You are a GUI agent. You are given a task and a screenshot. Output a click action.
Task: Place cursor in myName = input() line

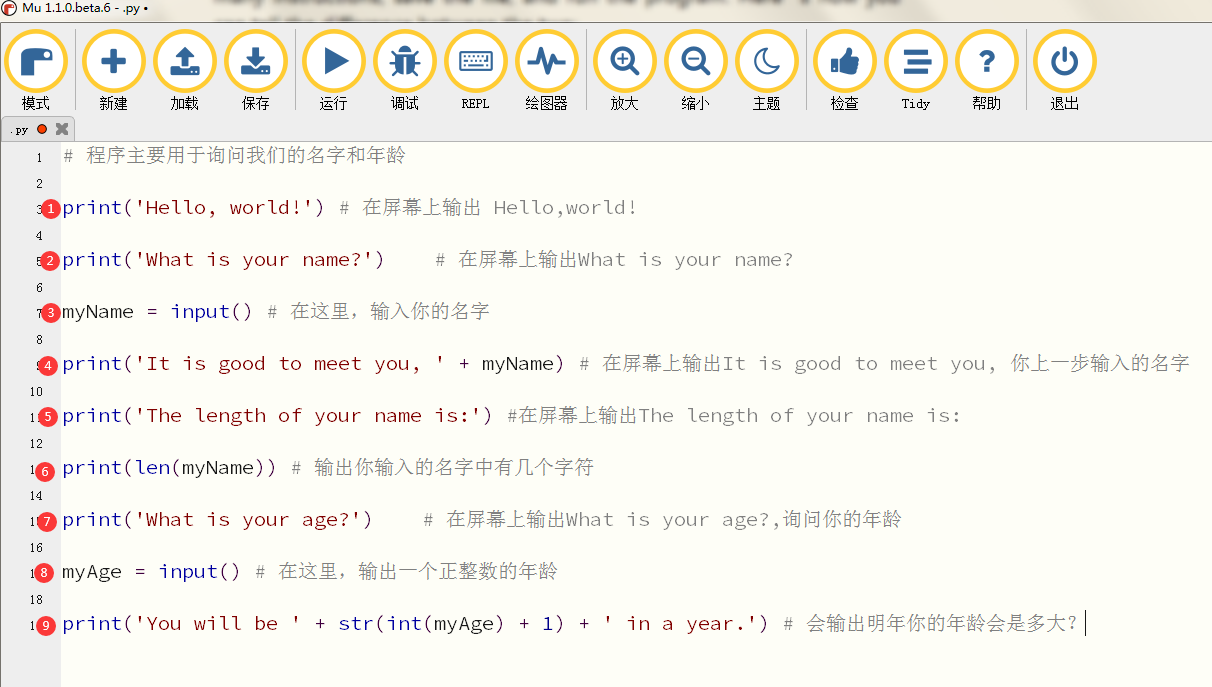click(x=200, y=312)
